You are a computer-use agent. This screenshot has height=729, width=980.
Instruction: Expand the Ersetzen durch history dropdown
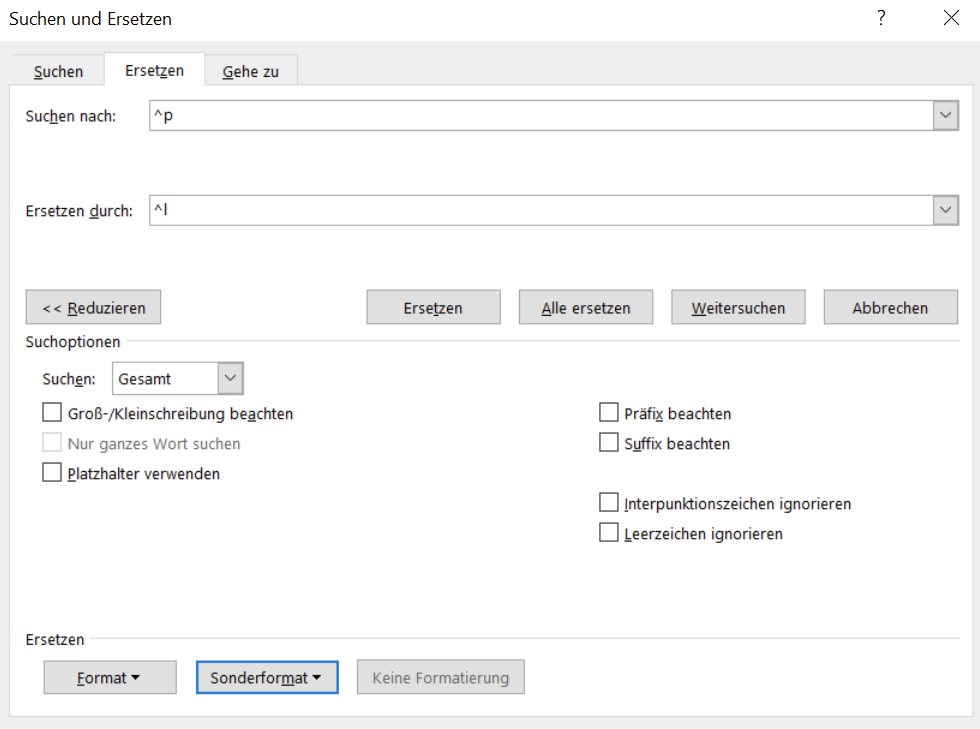(945, 211)
